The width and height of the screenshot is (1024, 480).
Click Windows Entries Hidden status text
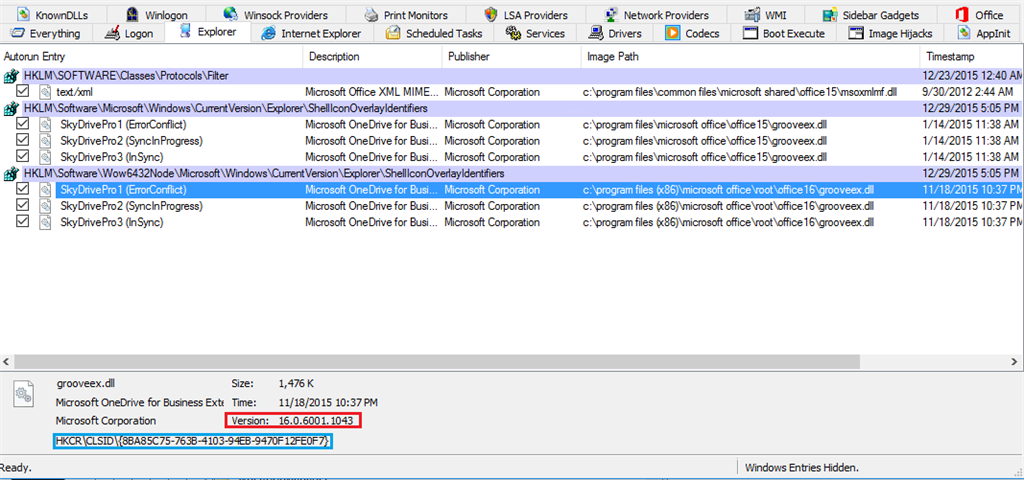tap(801, 468)
